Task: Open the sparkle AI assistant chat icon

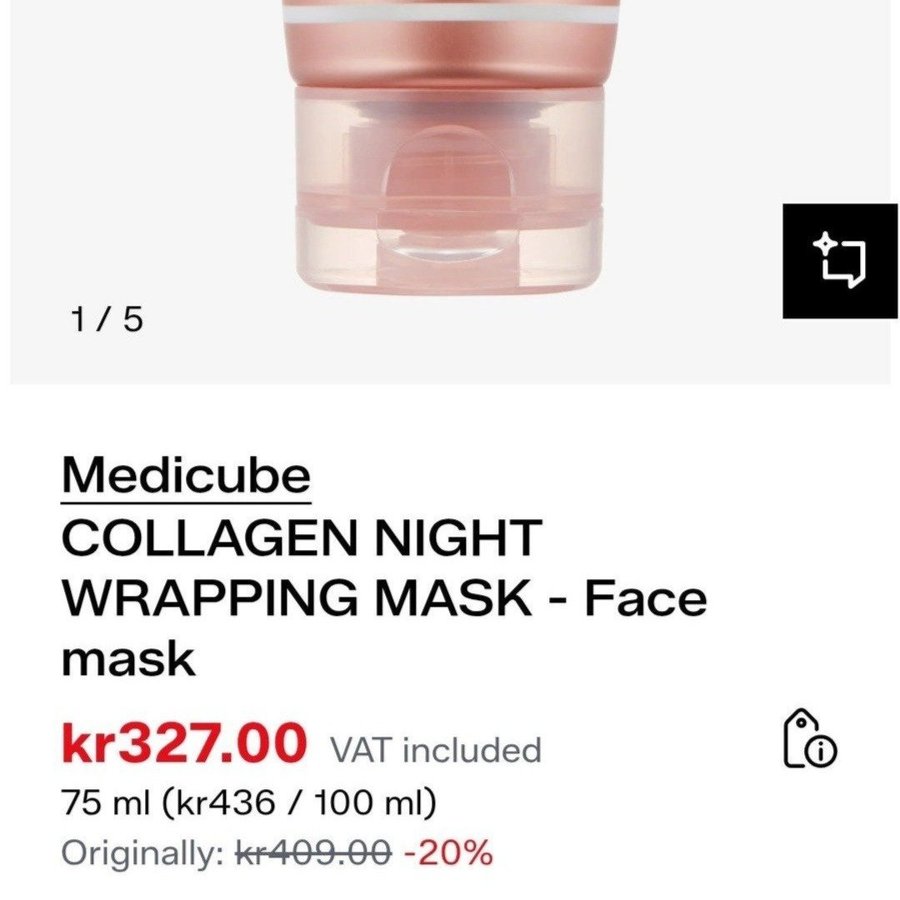Action: (x=839, y=261)
